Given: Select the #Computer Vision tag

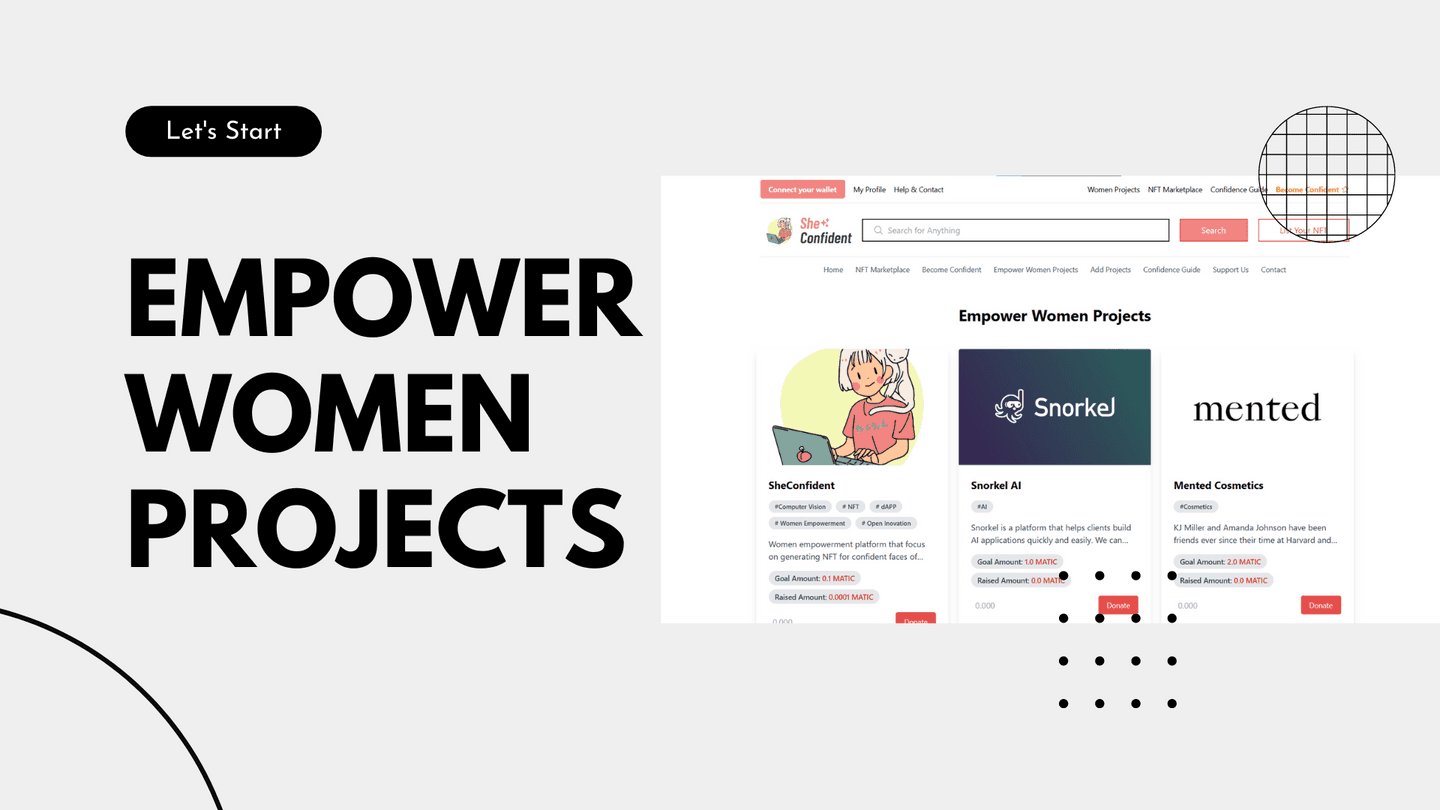Looking at the screenshot, I should coord(800,507).
